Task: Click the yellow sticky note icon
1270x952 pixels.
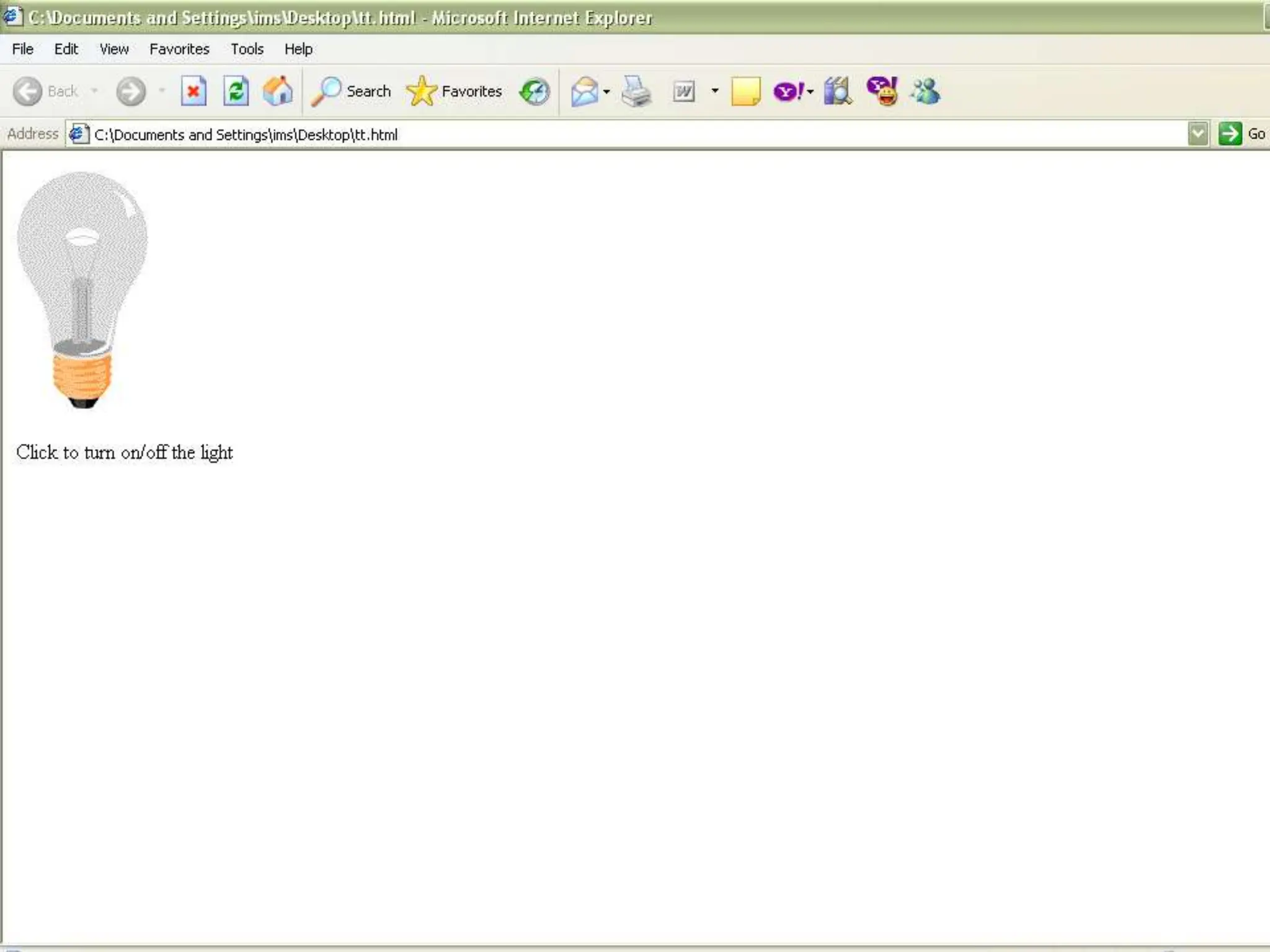Action: click(745, 92)
